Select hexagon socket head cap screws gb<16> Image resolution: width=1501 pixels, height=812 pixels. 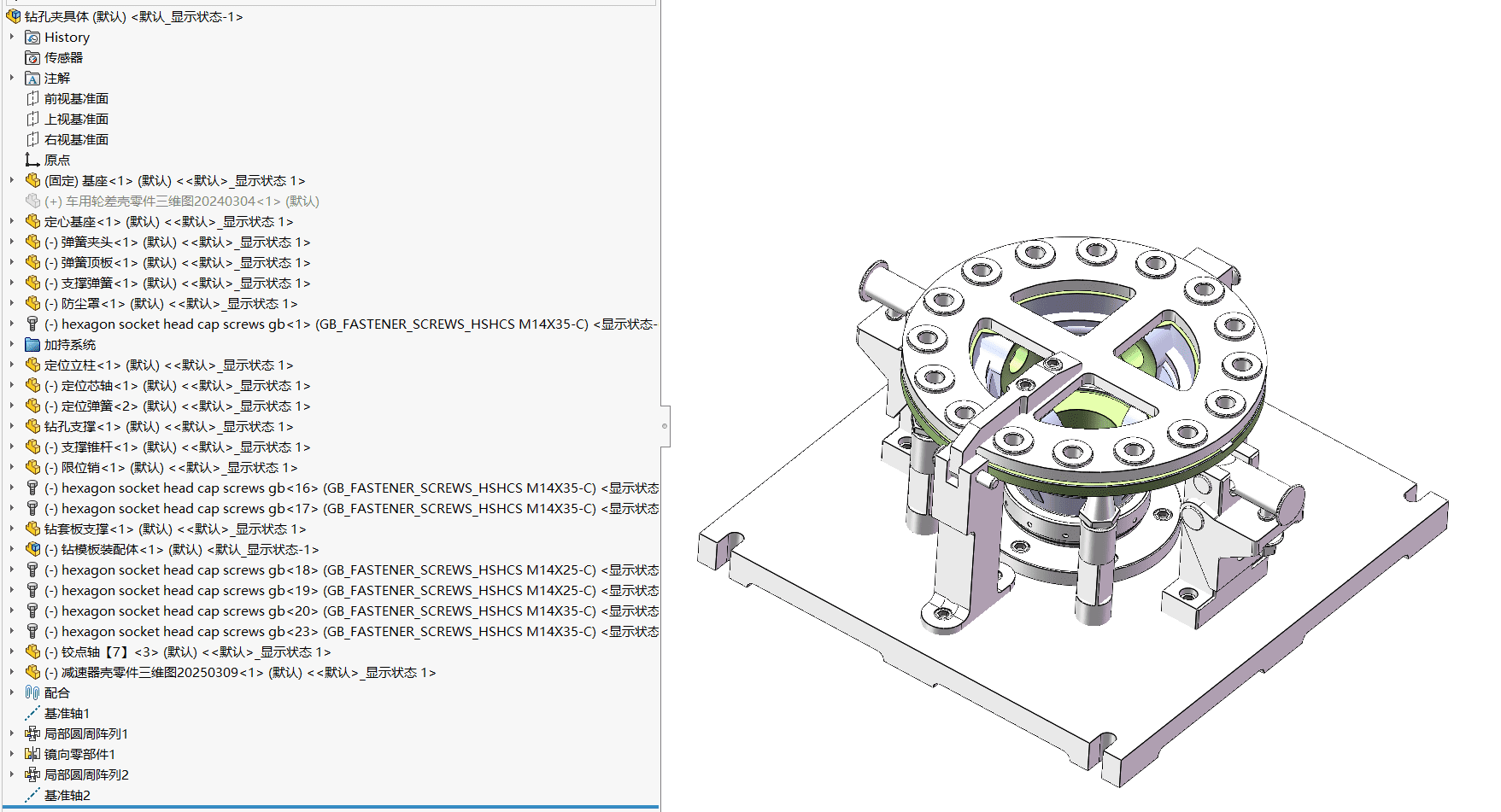(x=188, y=488)
